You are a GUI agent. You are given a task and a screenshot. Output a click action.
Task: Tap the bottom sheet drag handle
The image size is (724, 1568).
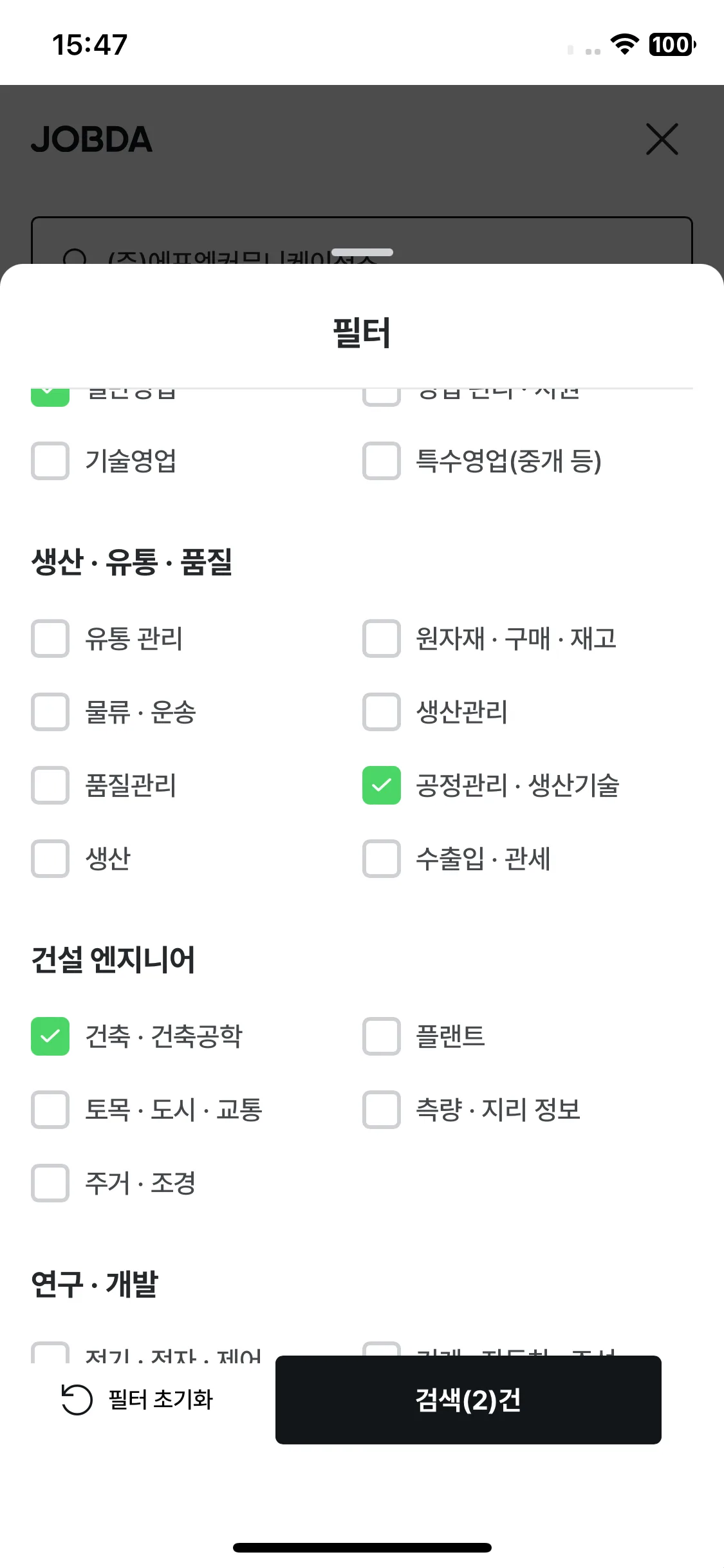coord(362,252)
